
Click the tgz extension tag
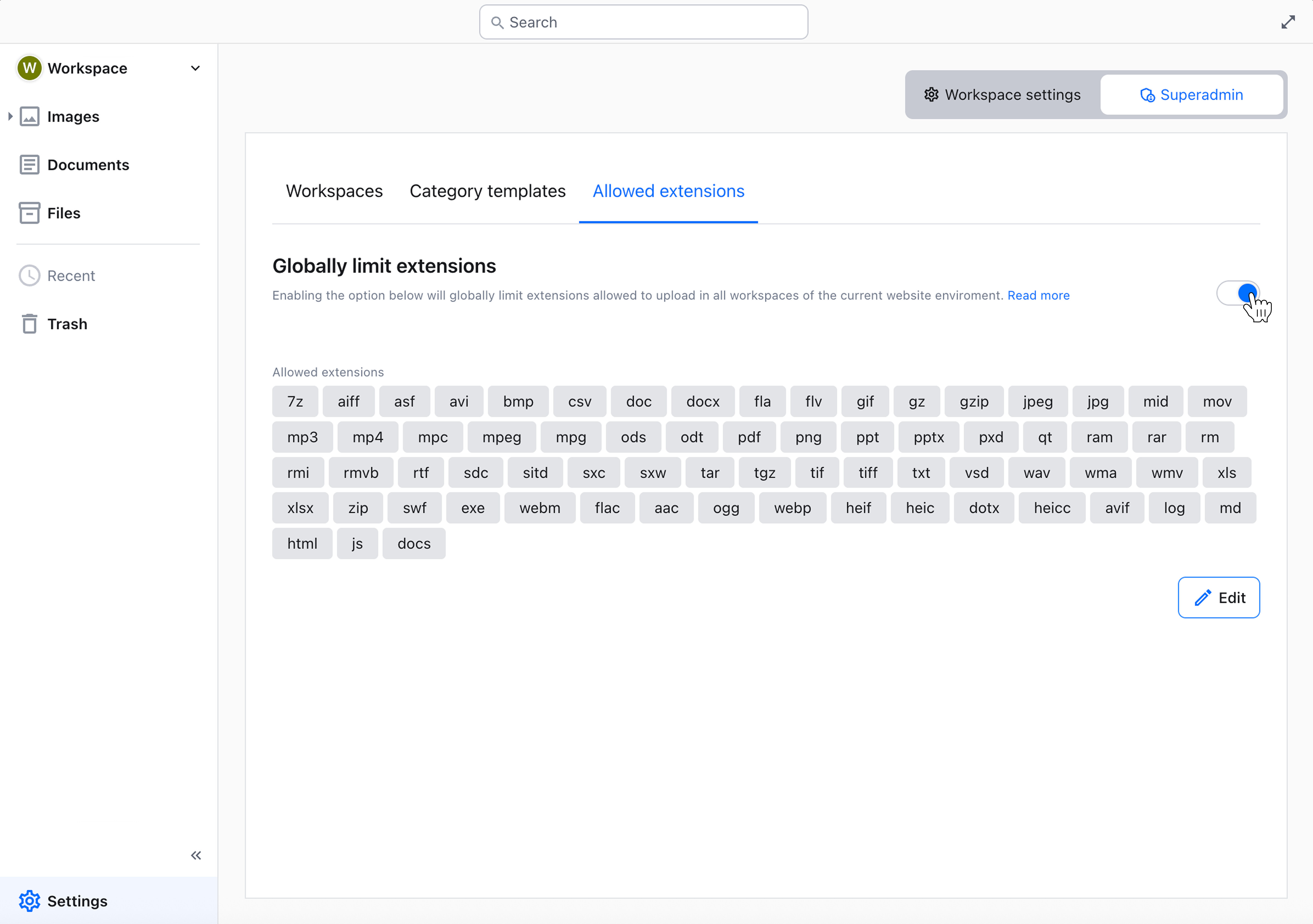[765, 472]
